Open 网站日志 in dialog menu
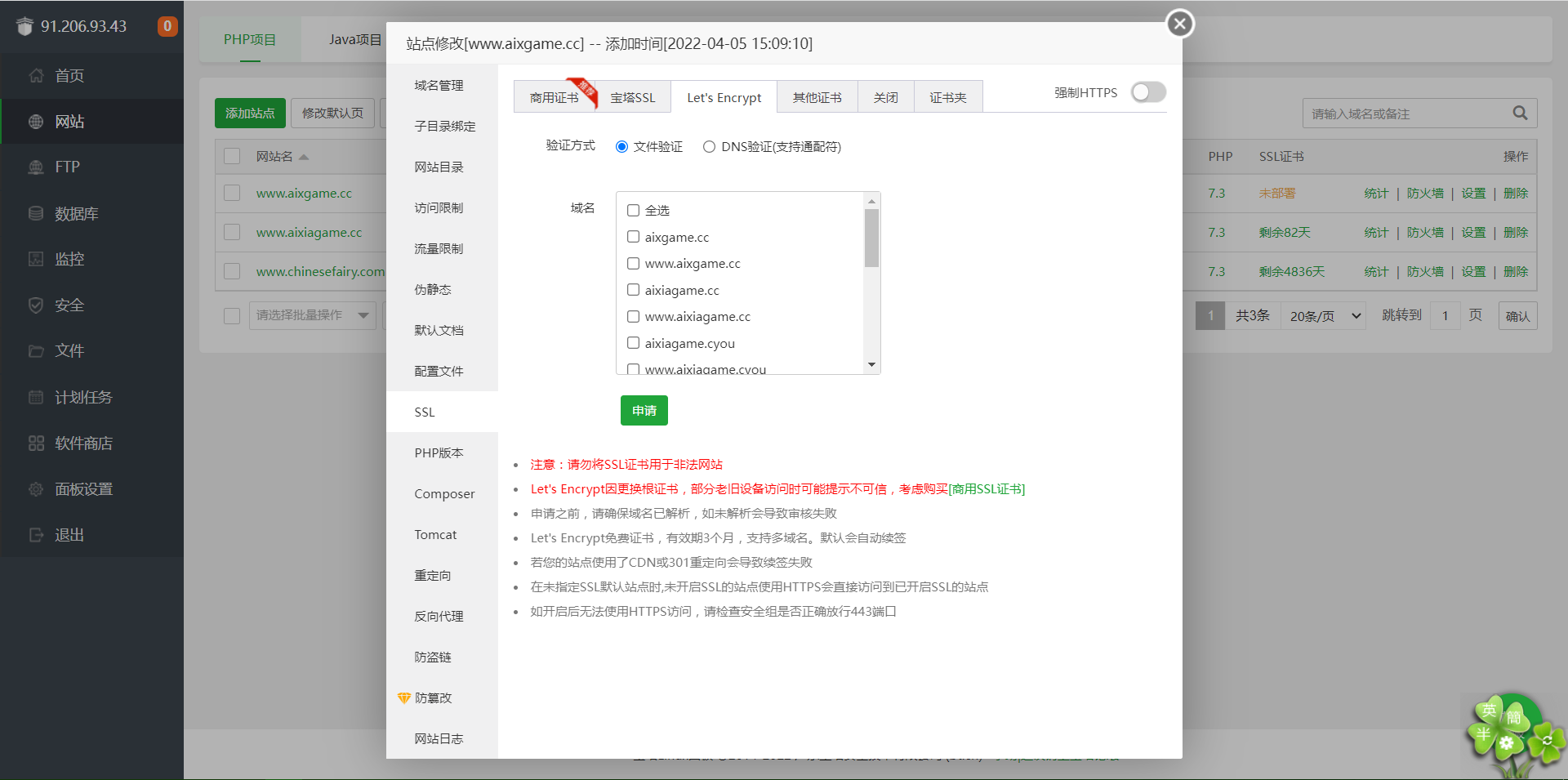The image size is (1568, 780). [442, 738]
